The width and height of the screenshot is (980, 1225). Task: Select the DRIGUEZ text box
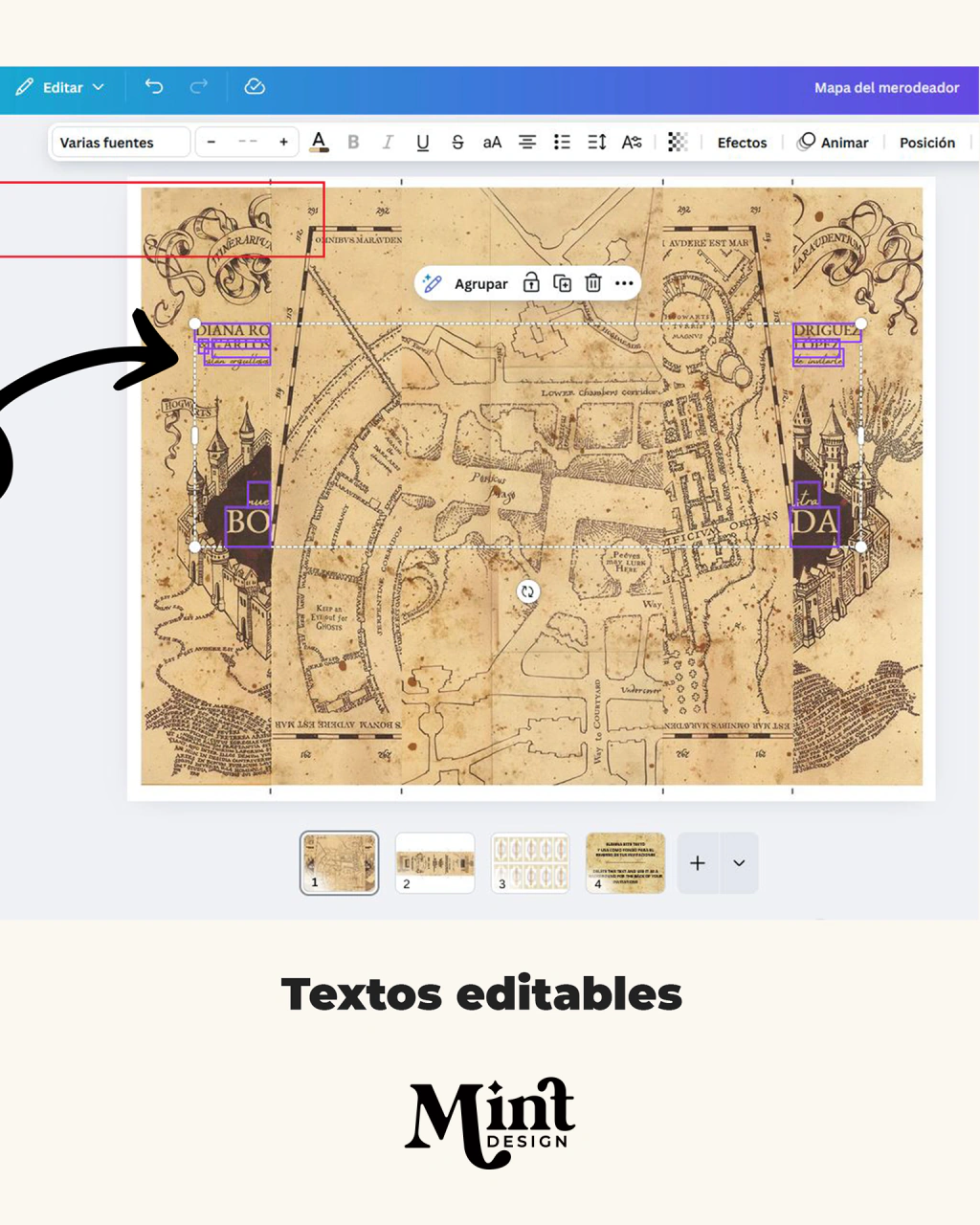tap(827, 331)
